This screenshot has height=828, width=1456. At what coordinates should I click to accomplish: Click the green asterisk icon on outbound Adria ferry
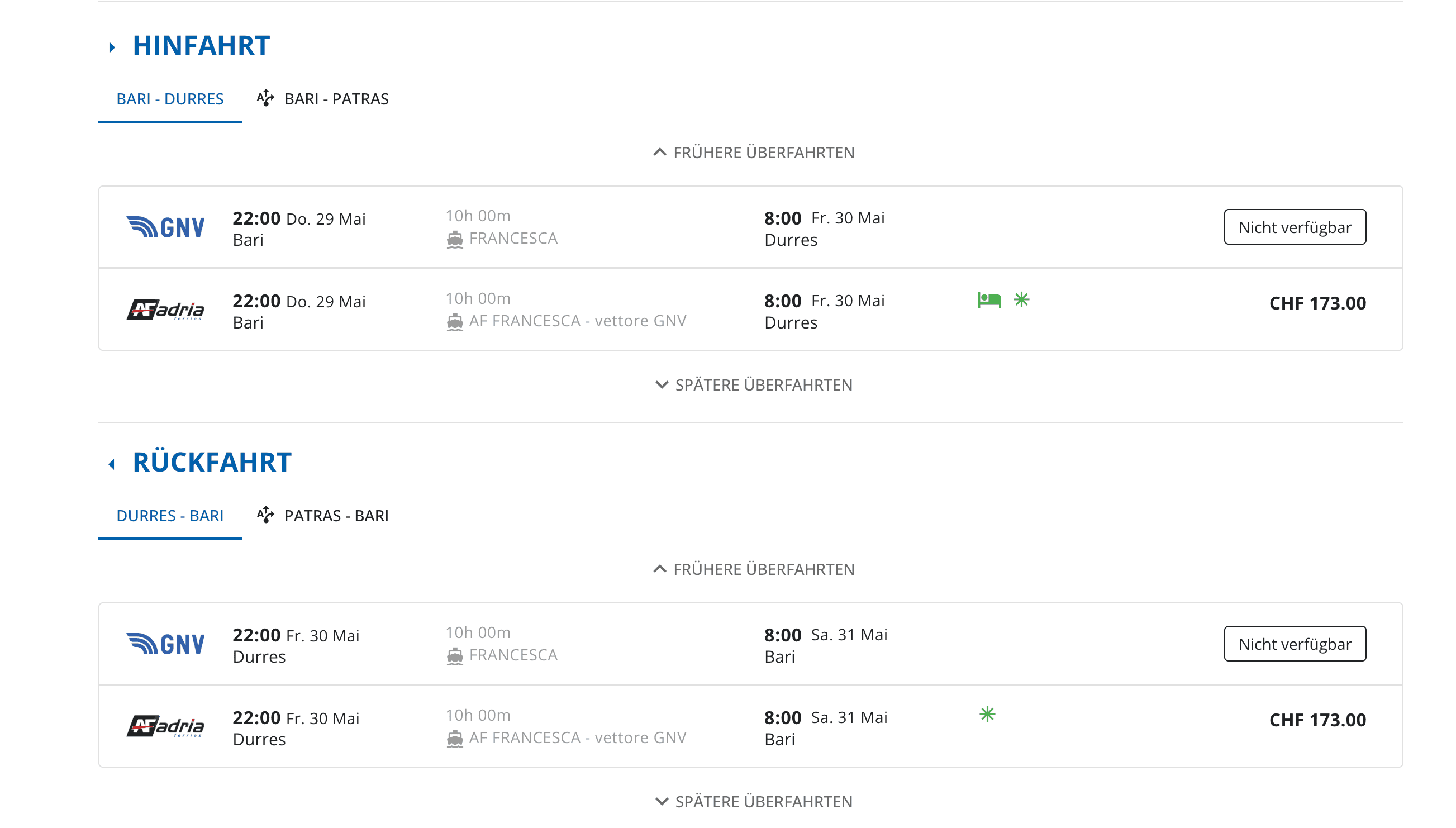tap(1021, 299)
